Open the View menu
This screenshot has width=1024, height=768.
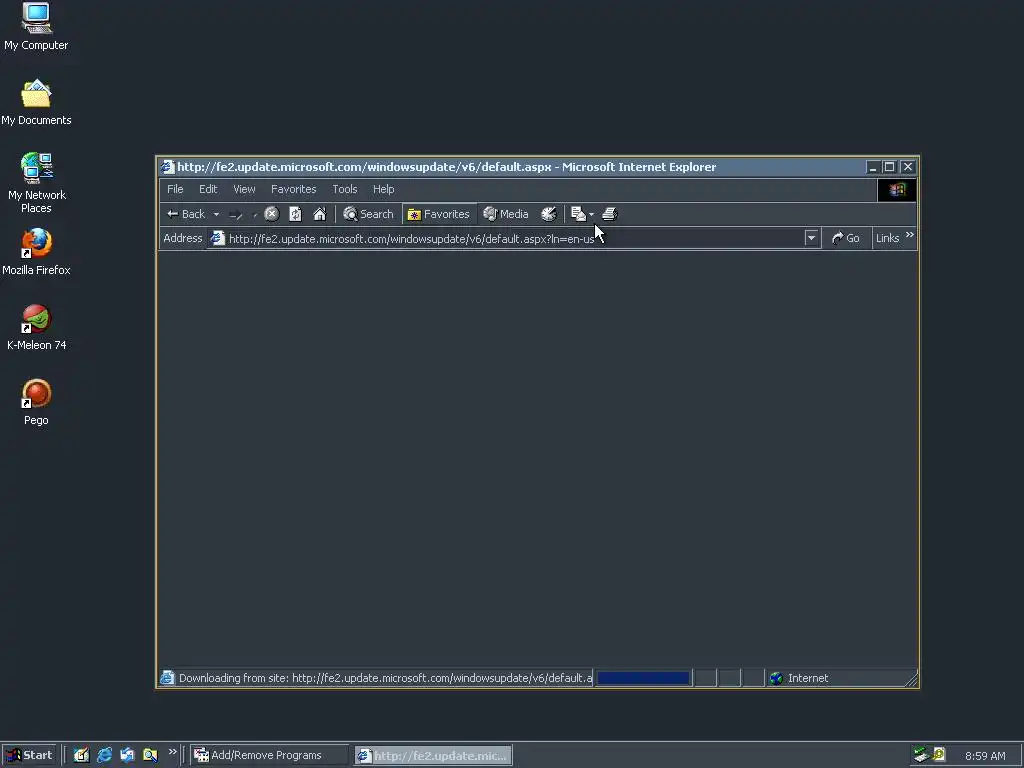pos(244,189)
